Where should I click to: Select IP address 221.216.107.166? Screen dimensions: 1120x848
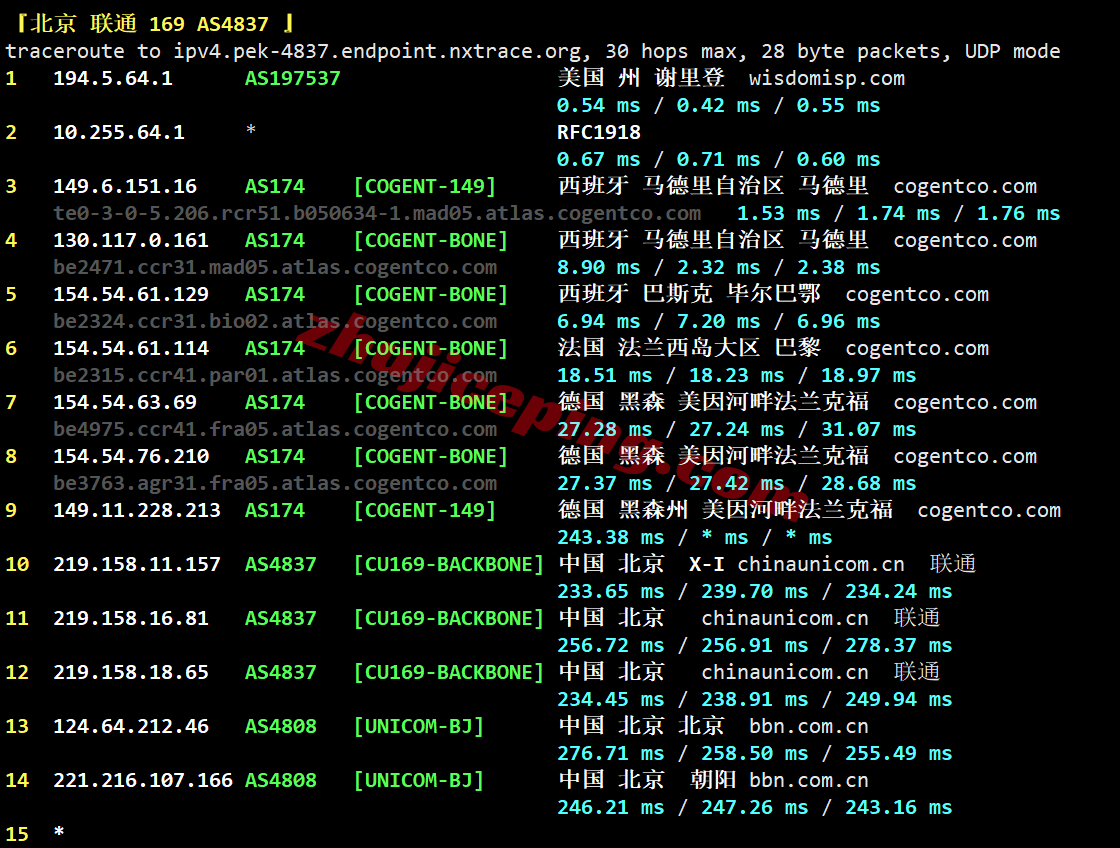coord(143,780)
